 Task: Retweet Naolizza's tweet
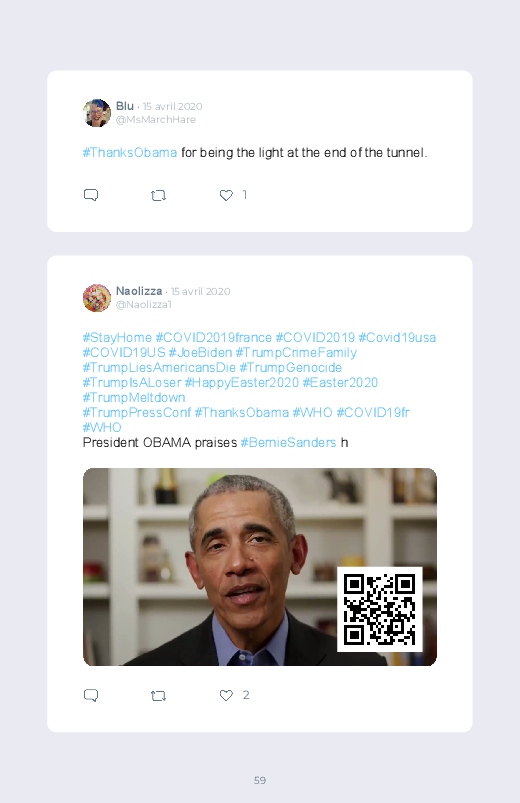coord(158,695)
